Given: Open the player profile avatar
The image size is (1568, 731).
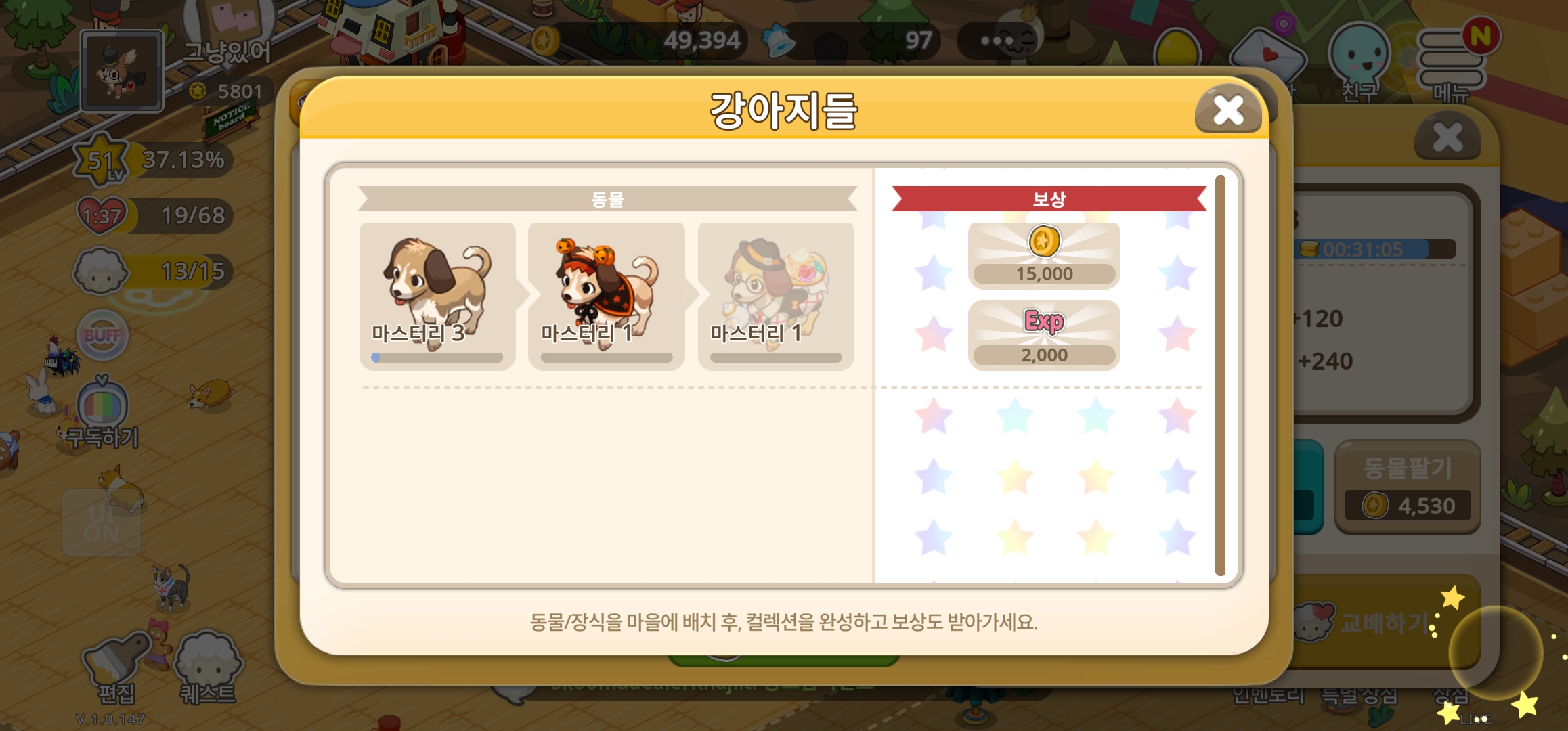Looking at the screenshot, I should click(x=122, y=70).
